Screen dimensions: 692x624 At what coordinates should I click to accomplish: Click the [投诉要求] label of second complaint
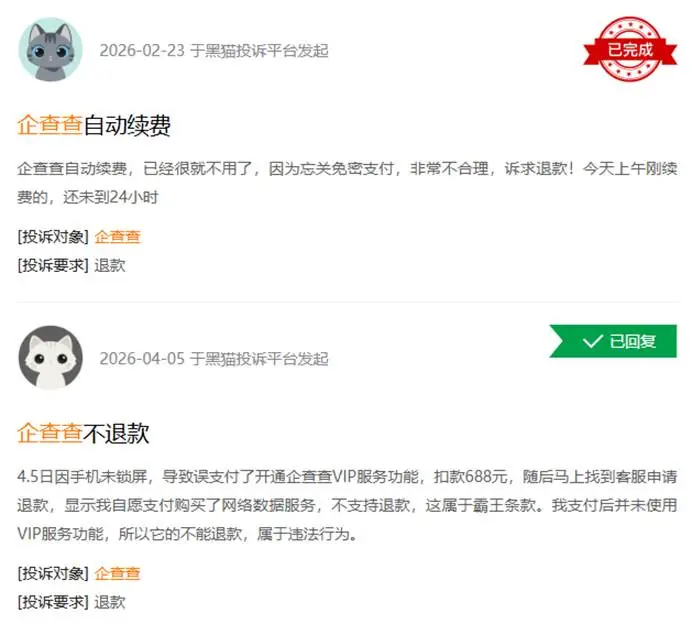coord(53,602)
